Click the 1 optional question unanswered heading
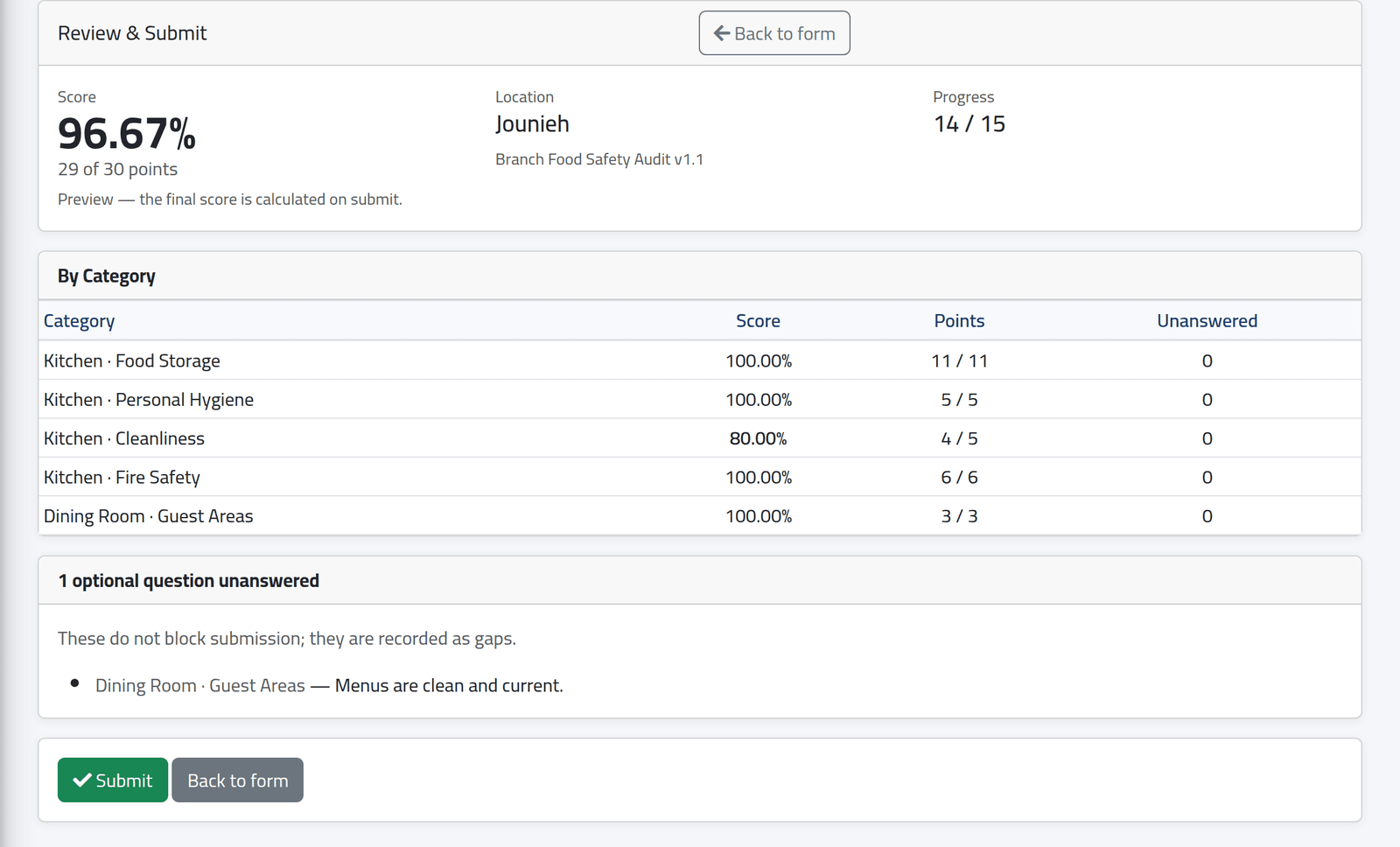Screen dimensions: 1400x847 click(x=188, y=581)
